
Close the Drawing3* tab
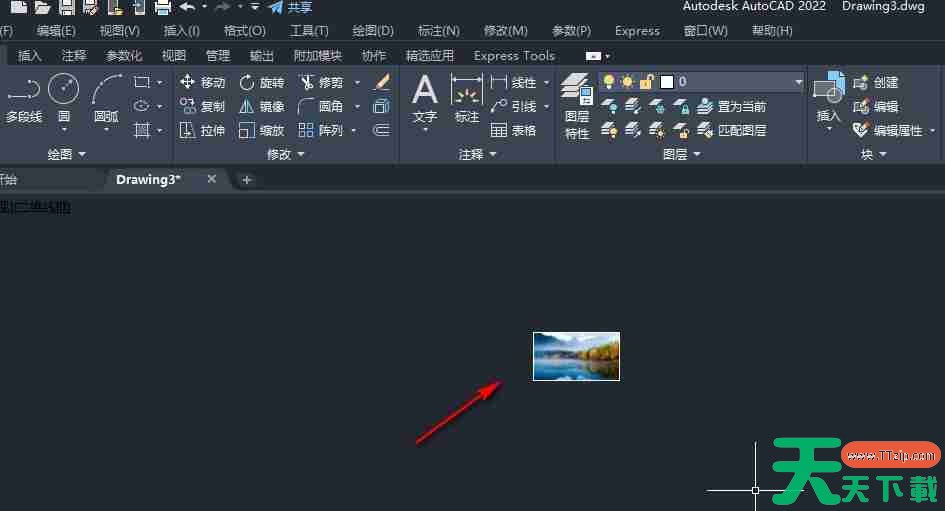pyautogui.click(x=212, y=179)
